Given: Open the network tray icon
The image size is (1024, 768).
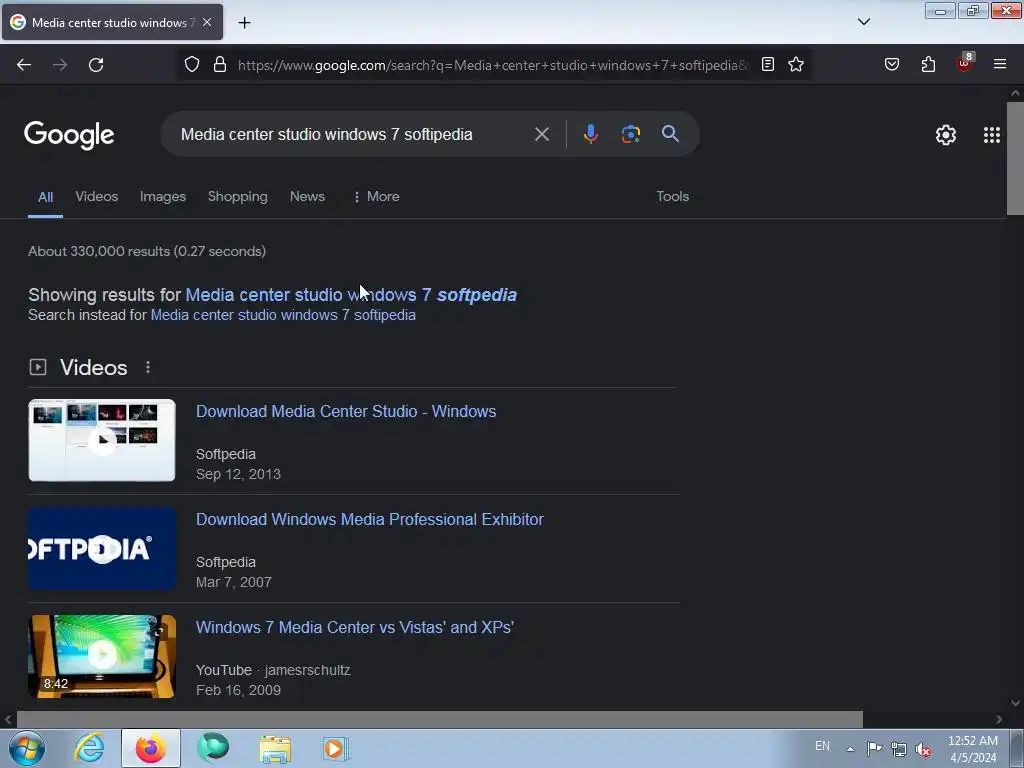Looking at the screenshot, I should pyautogui.click(x=899, y=749).
